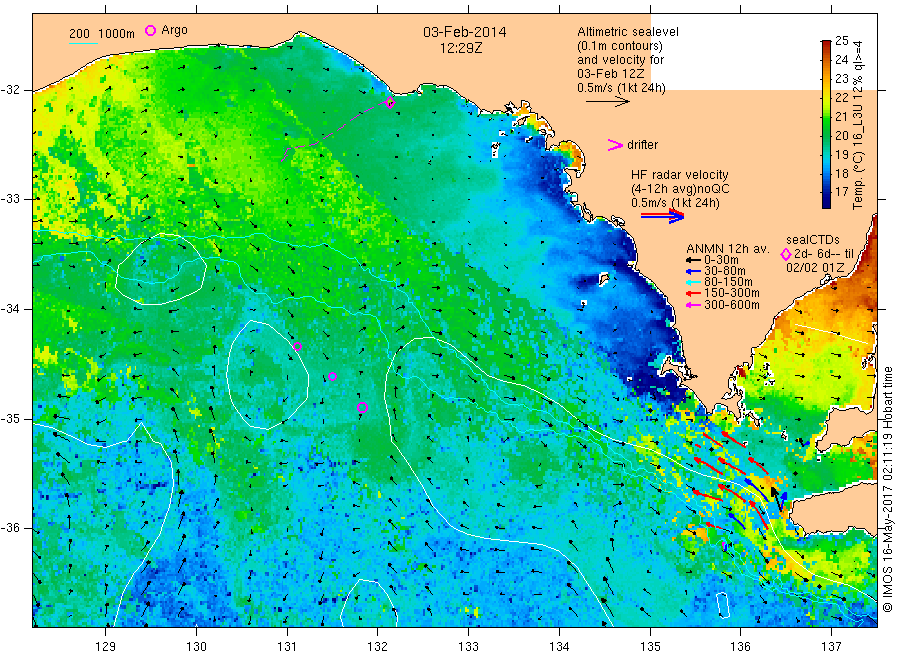This screenshot has height=660, width=900.
Task: Click the largest Argo circle, lowest of the three
Action: [362, 407]
